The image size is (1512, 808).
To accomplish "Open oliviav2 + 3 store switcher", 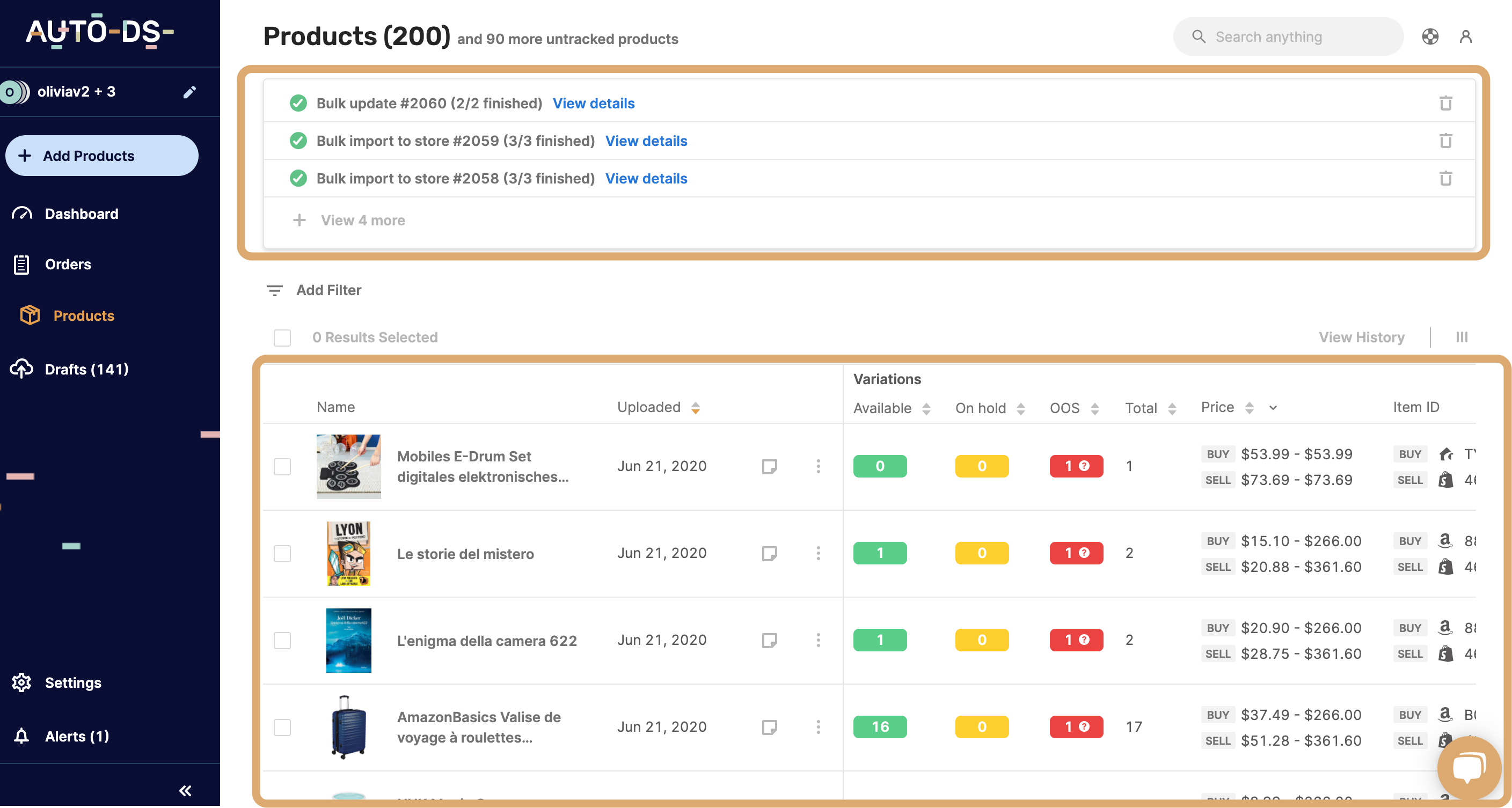I will pos(76,92).
